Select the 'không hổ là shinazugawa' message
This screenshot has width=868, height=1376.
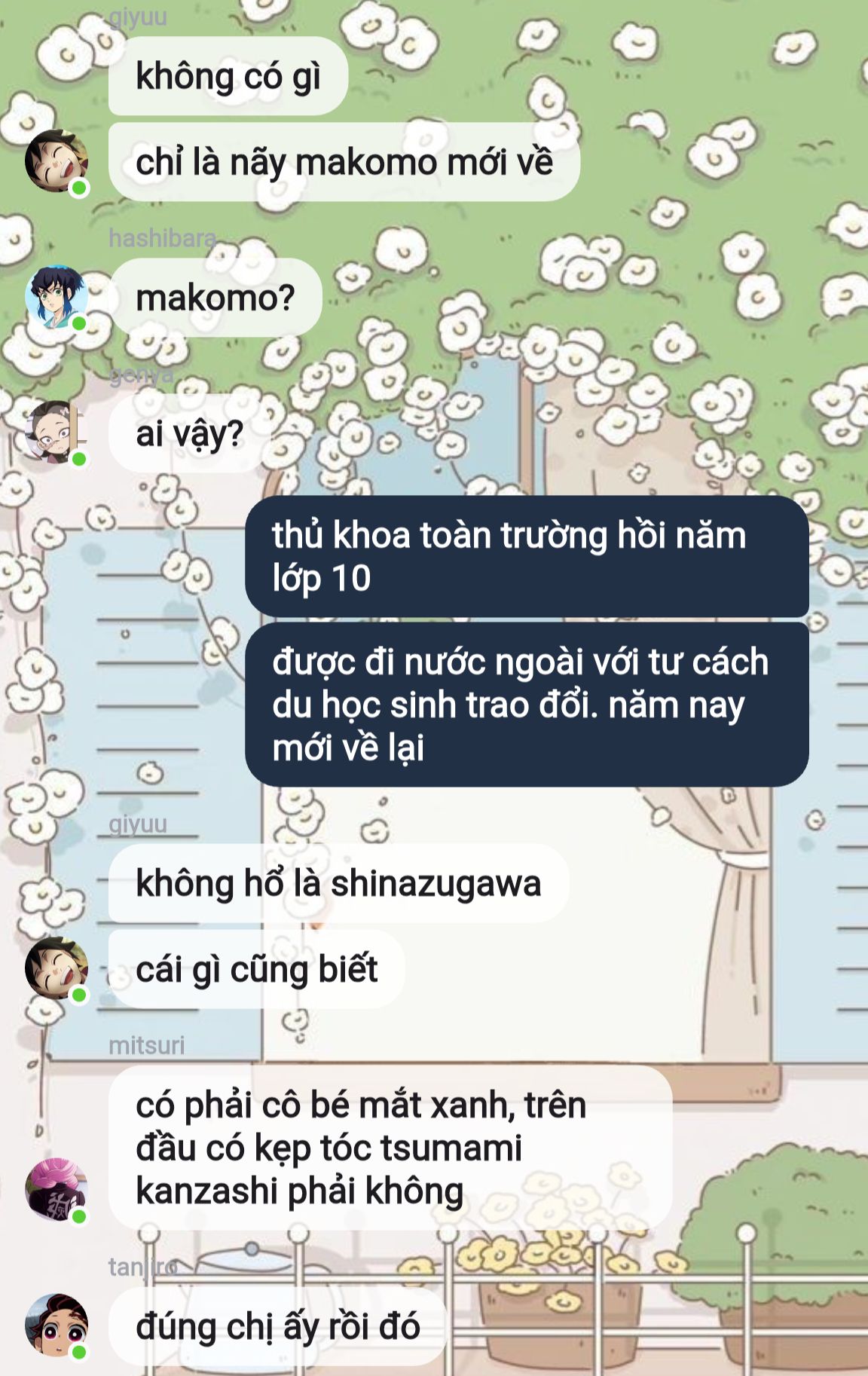point(338,883)
